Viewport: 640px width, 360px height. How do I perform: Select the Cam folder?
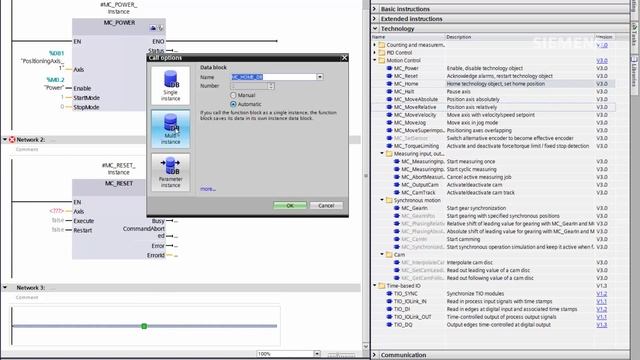point(399,254)
